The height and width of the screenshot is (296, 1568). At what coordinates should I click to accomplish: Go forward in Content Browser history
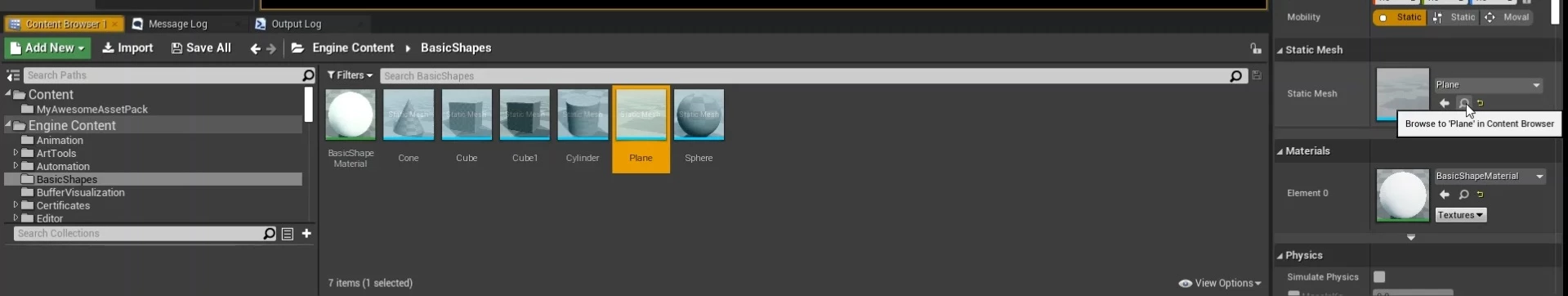pyautogui.click(x=272, y=49)
